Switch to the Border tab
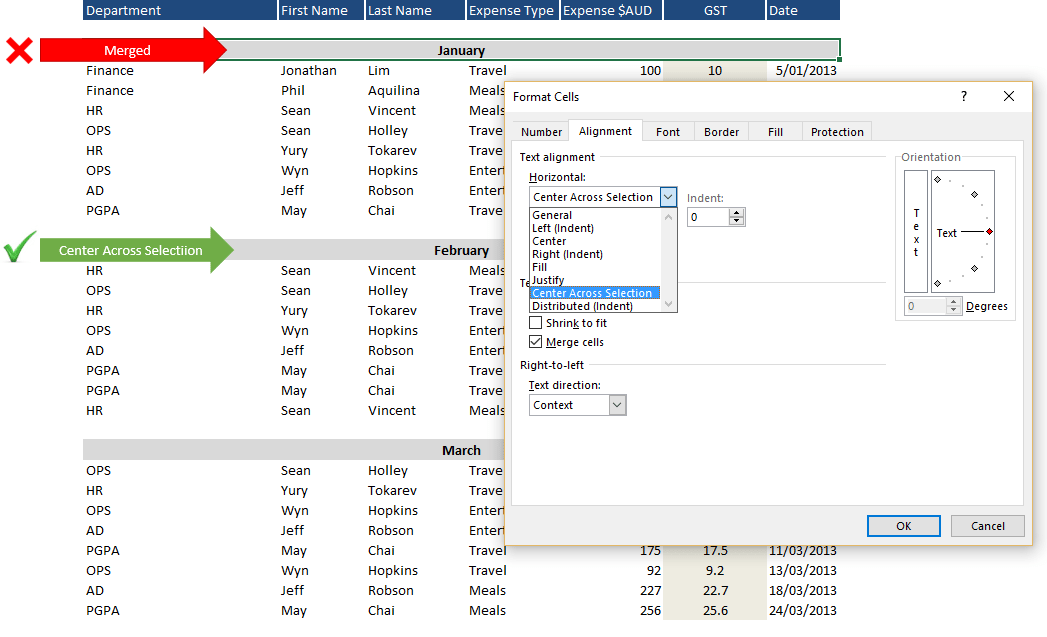The width and height of the screenshot is (1047, 637). [721, 132]
